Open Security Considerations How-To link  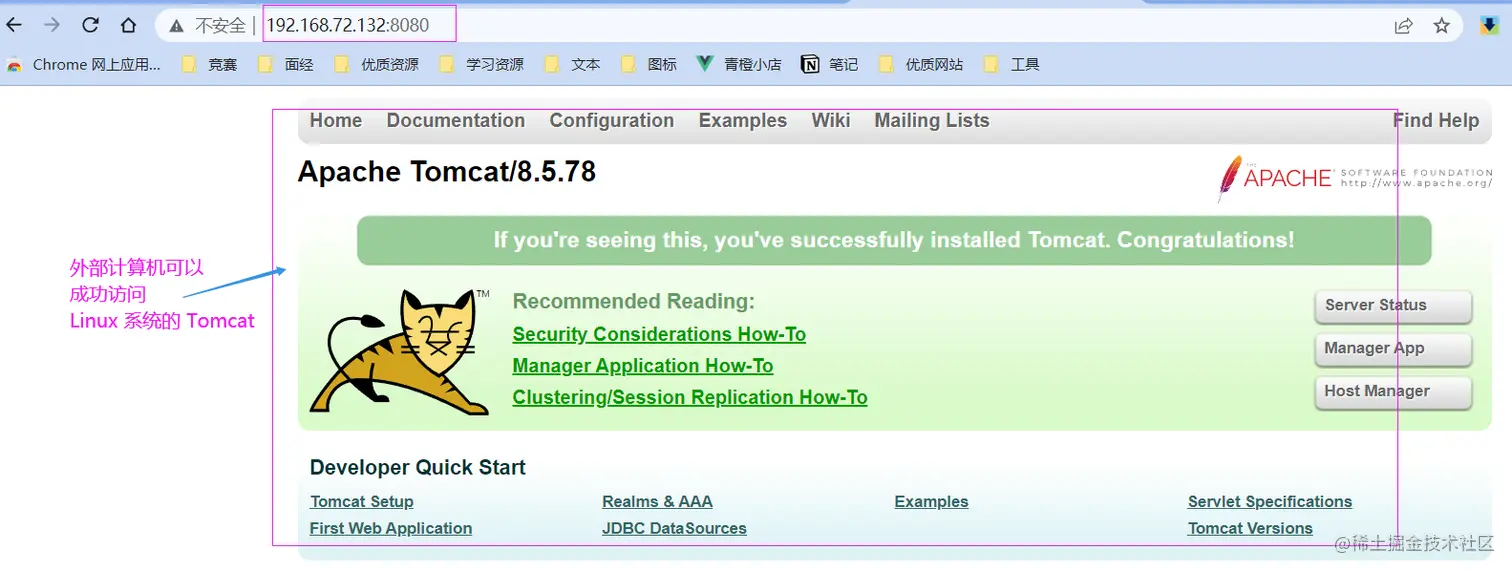pyautogui.click(x=659, y=335)
